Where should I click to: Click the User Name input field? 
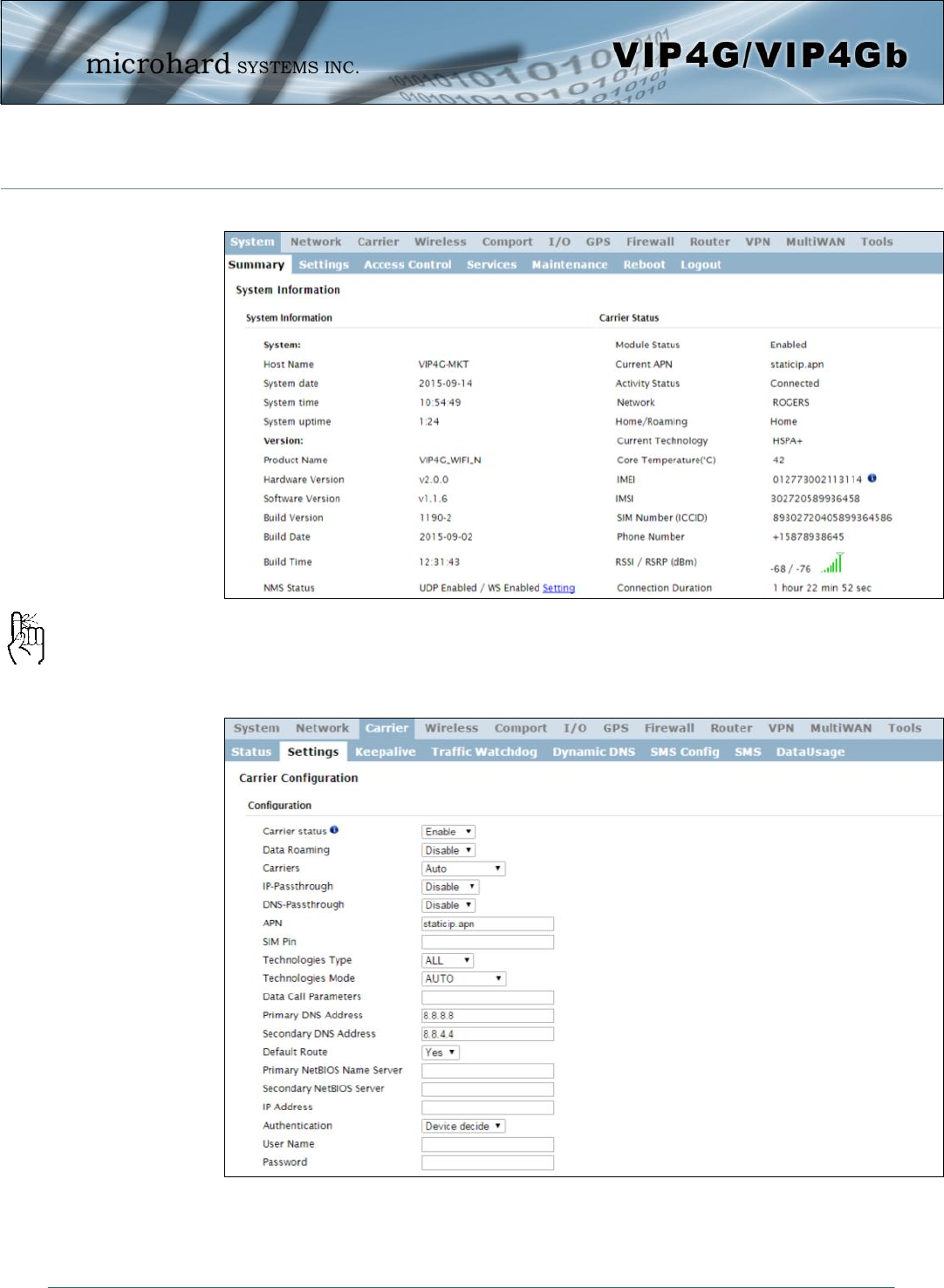pos(488,1144)
